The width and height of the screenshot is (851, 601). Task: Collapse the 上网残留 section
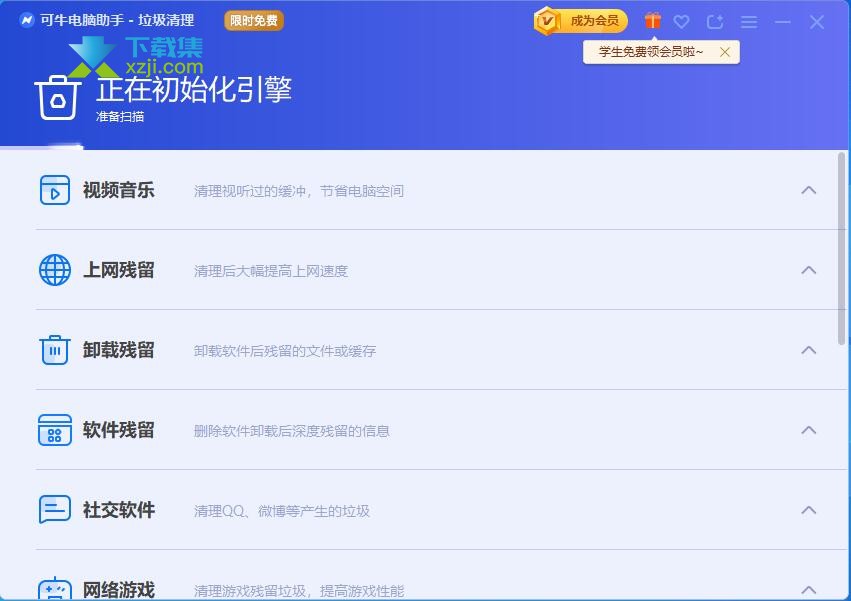tap(809, 270)
